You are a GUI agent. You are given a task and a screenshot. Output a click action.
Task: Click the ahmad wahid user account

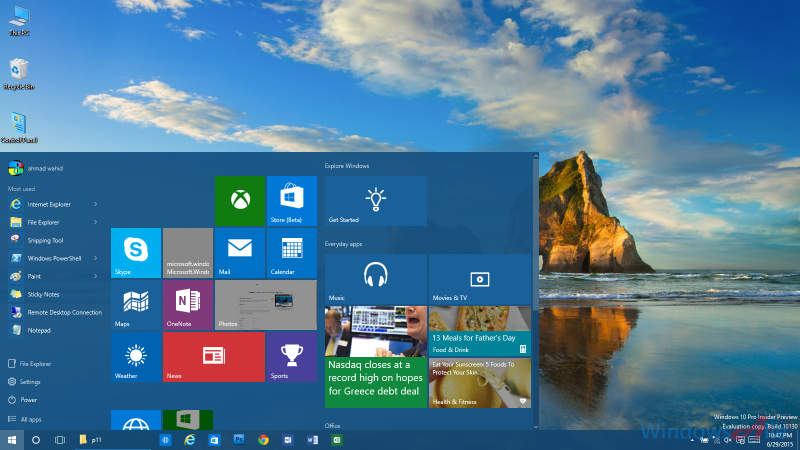point(40,168)
